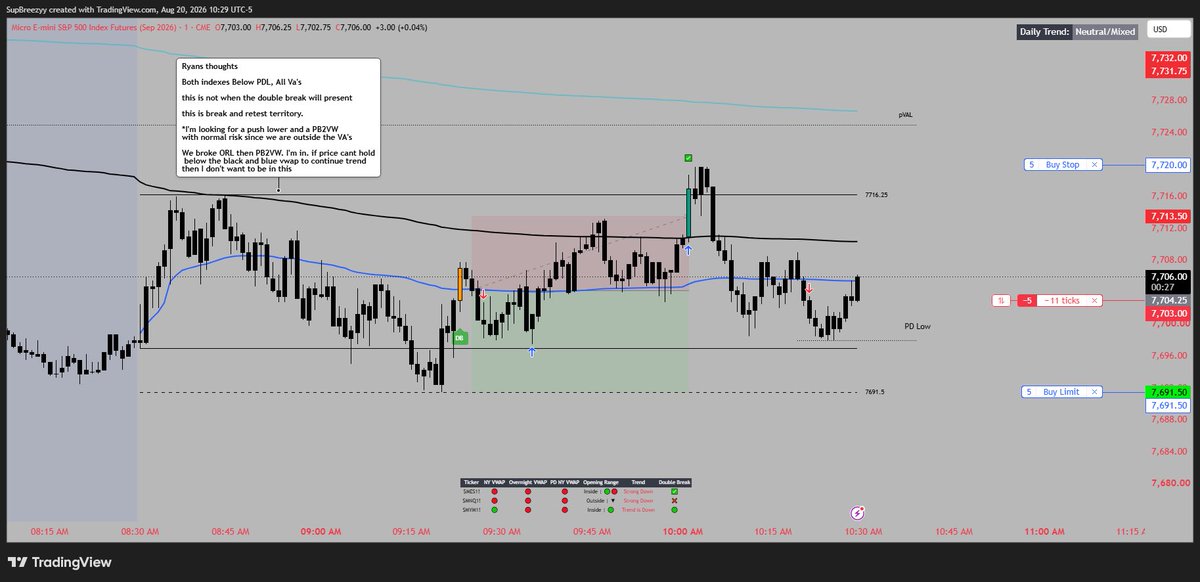Click the SMNQ1! ticker in the table
1200x582 pixels.
[472, 501]
